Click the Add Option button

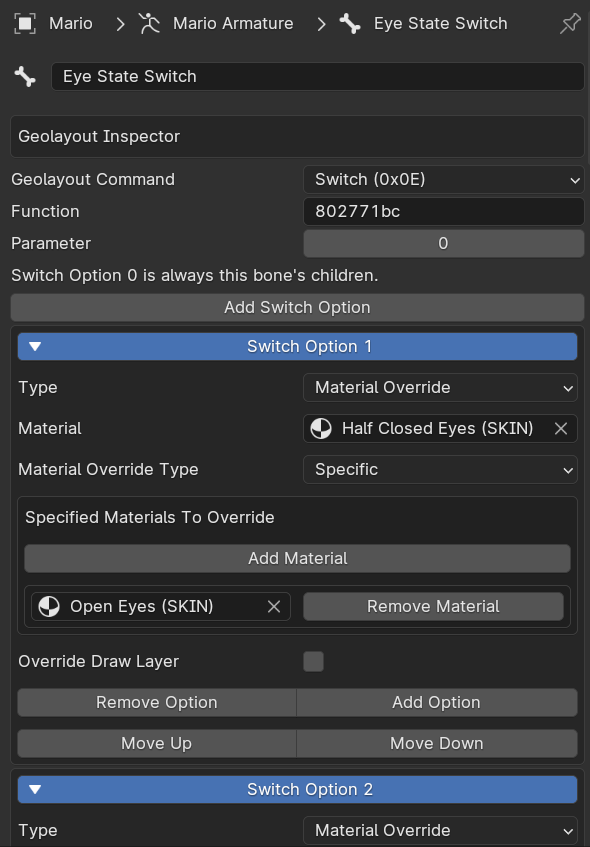coord(437,702)
